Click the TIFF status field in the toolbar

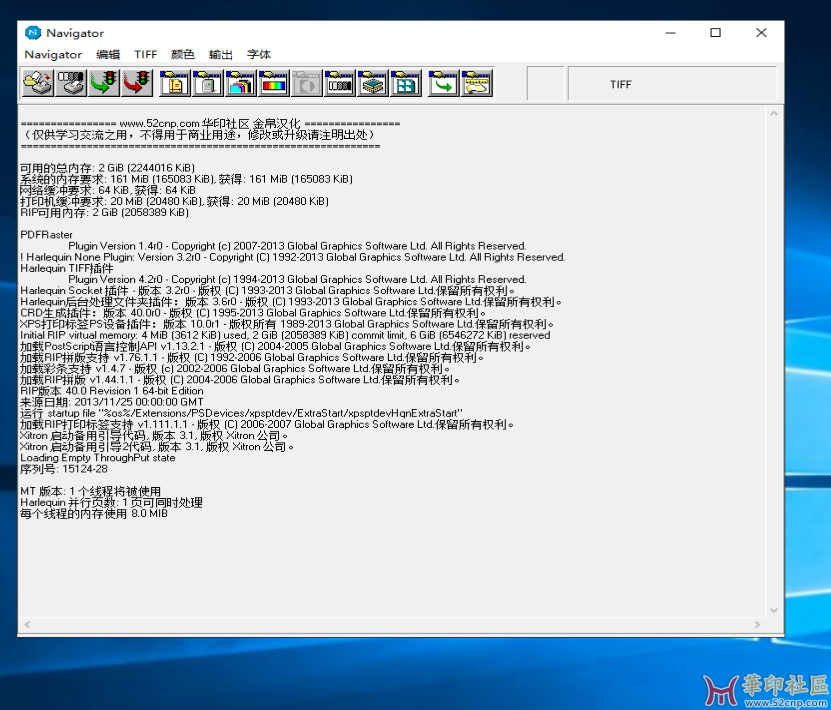click(x=671, y=84)
